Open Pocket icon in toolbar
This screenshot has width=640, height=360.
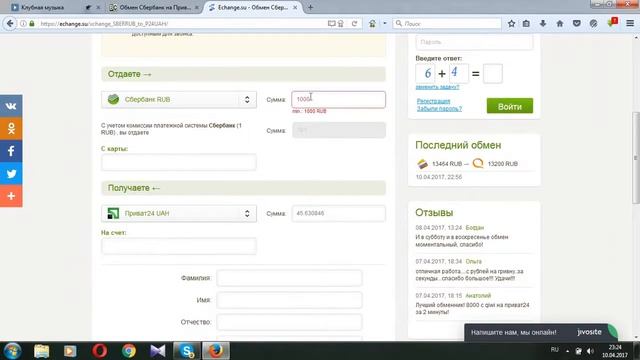click(576, 24)
